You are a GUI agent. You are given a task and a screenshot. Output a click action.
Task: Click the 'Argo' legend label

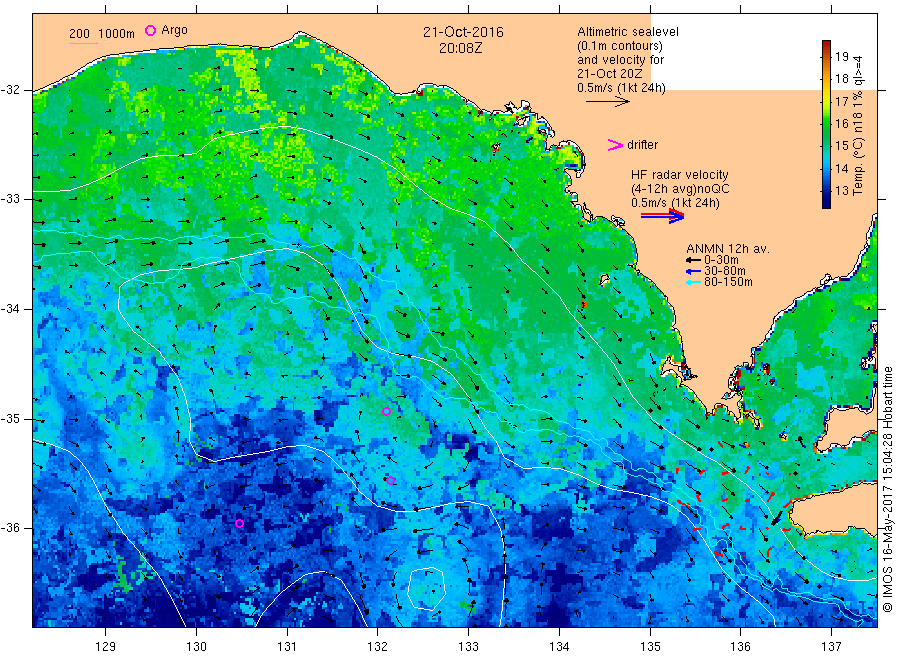click(x=174, y=30)
